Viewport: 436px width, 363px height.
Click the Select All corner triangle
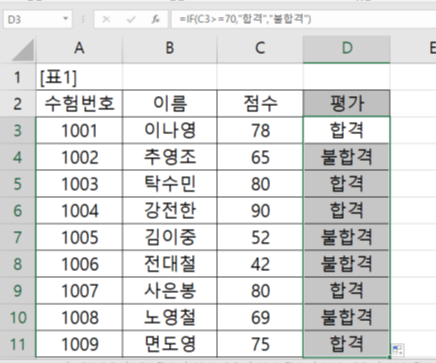coord(24,50)
